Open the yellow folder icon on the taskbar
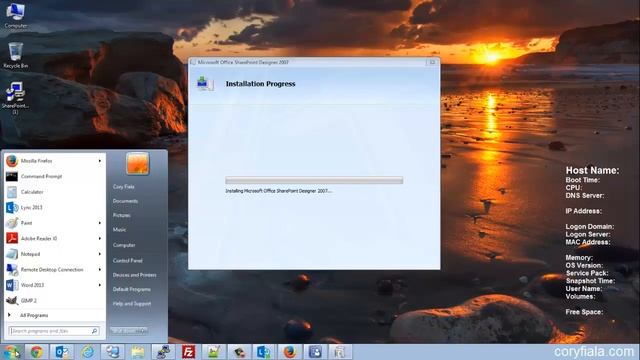 [x=138, y=351]
